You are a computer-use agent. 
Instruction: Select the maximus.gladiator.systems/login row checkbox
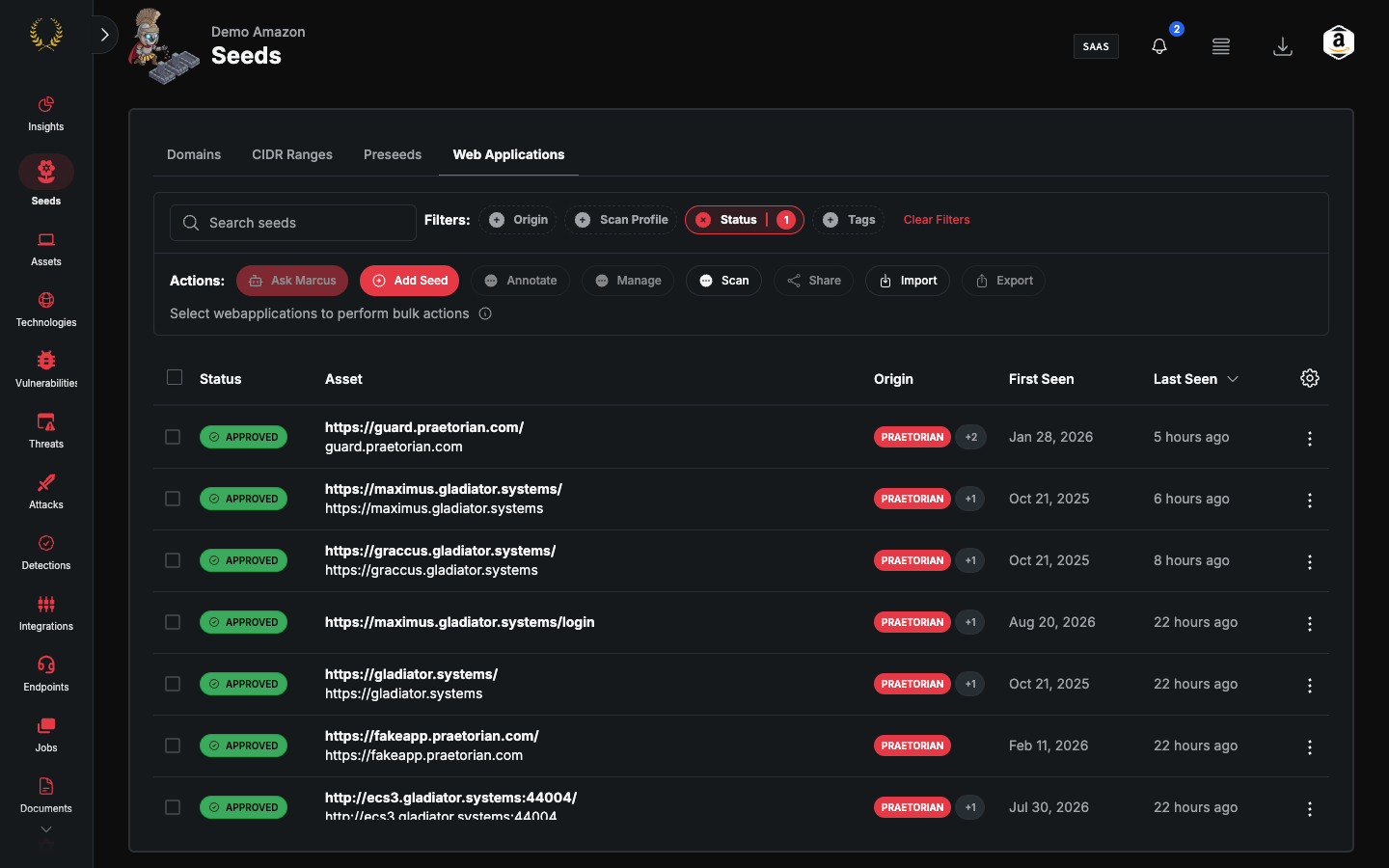click(x=173, y=622)
